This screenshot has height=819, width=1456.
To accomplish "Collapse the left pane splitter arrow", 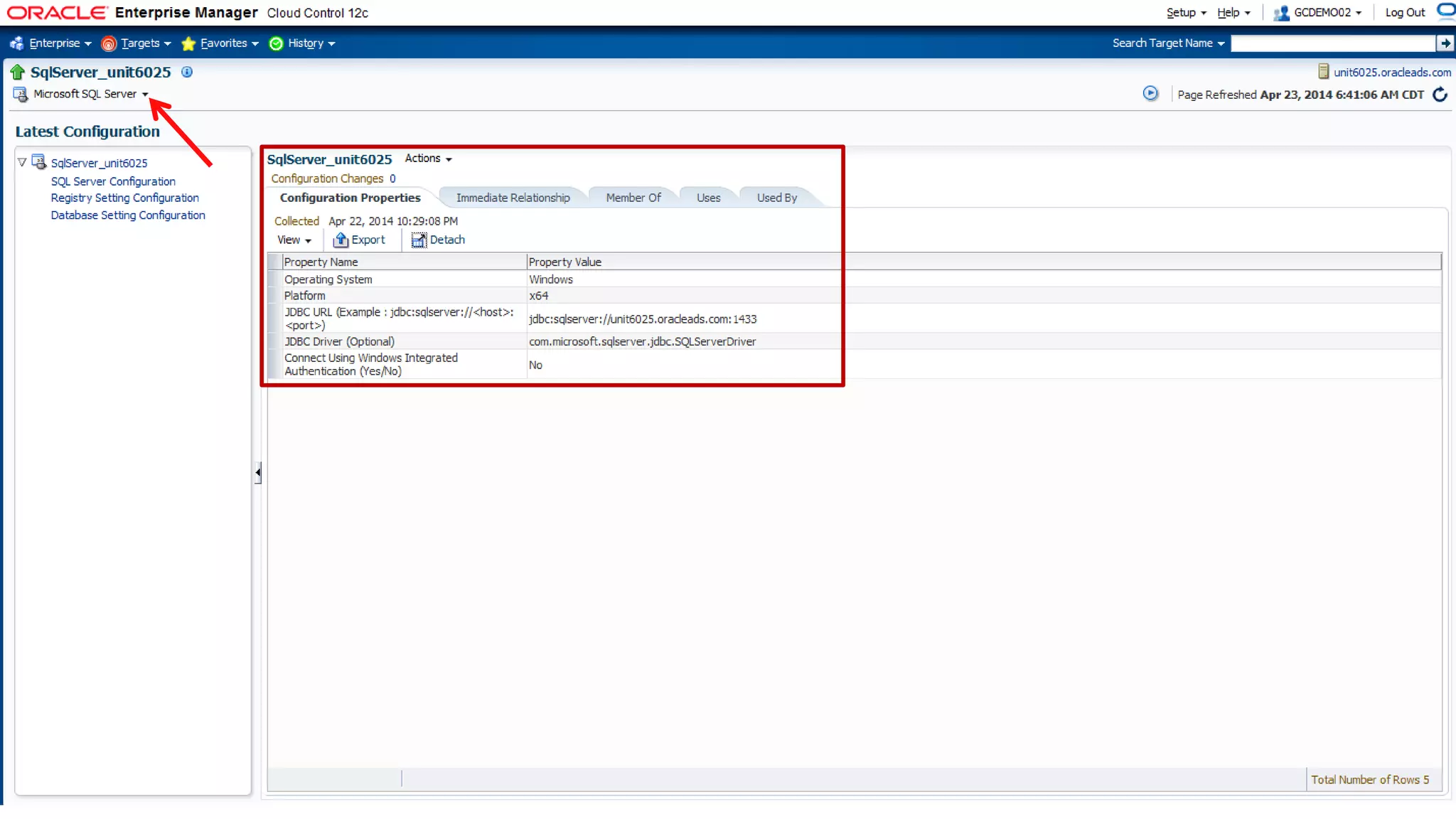I will point(257,472).
